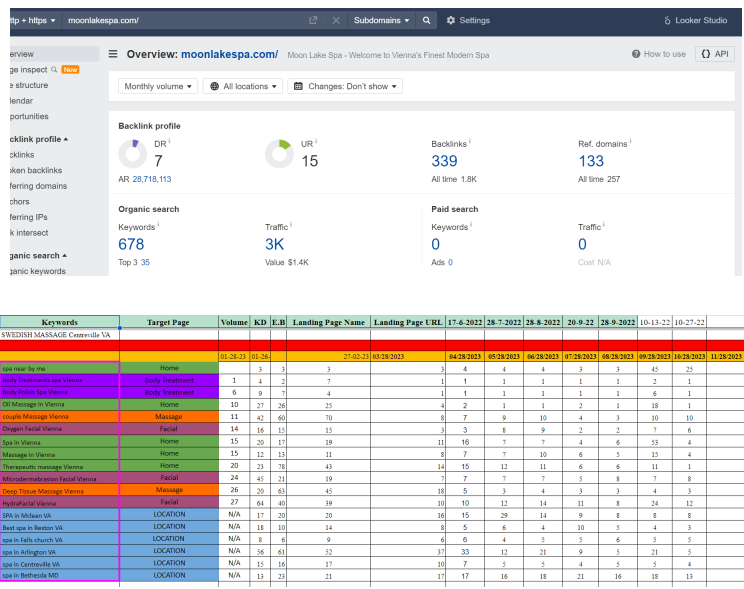Select the Volume header cell
The image size is (744, 589).
[x=234, y=322]
